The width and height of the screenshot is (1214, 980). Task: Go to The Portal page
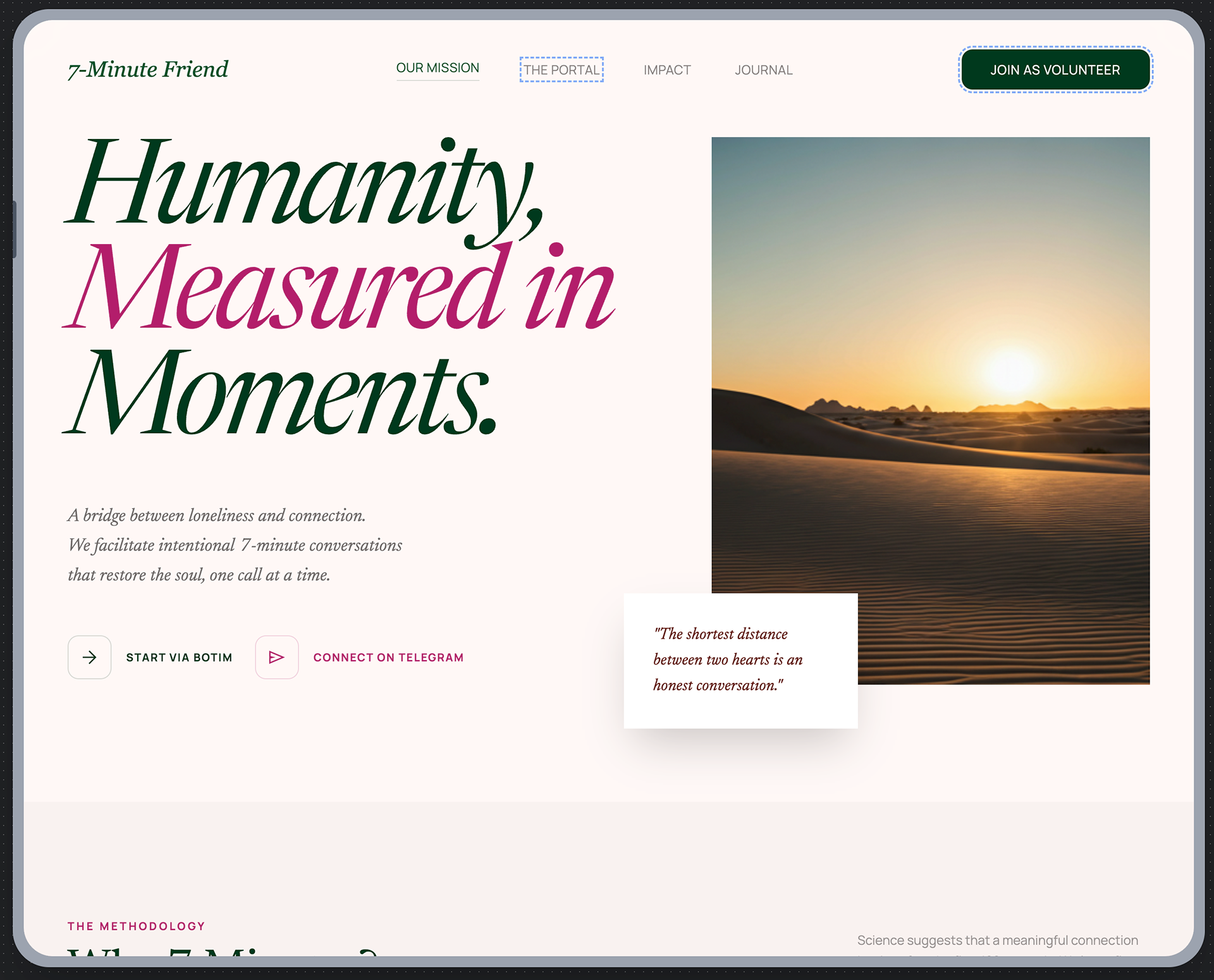tap(561, 70)
